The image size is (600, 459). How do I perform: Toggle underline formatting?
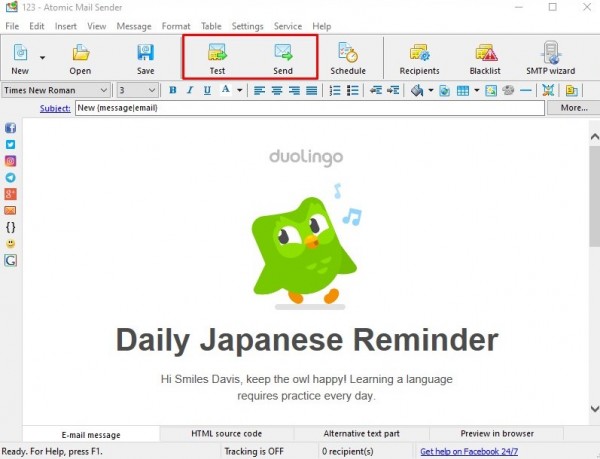(x=207, y=90)
